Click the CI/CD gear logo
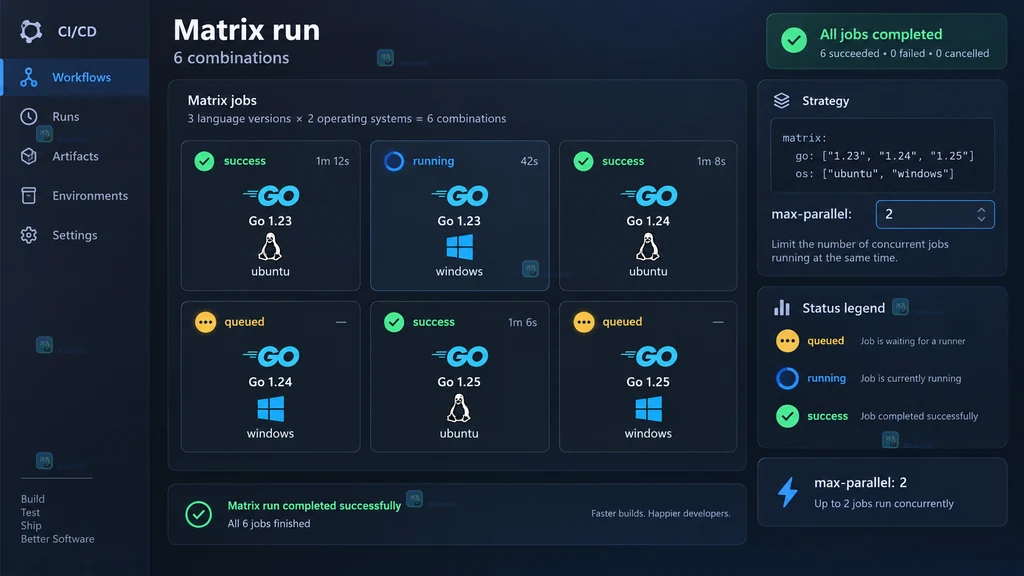Screen dimensions: 1024x576 coord(31,31)
